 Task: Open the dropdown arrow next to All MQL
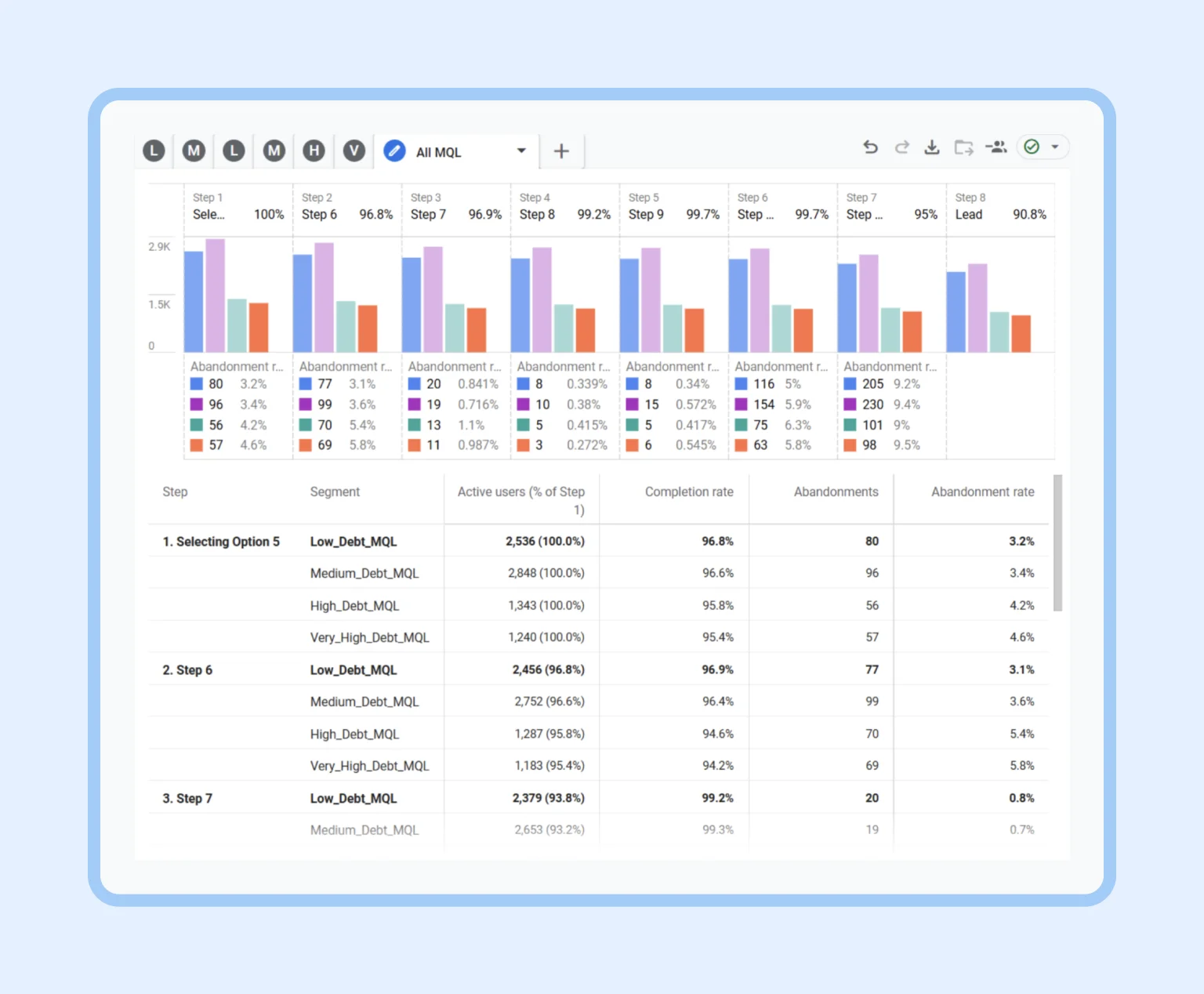pos(520,151)
